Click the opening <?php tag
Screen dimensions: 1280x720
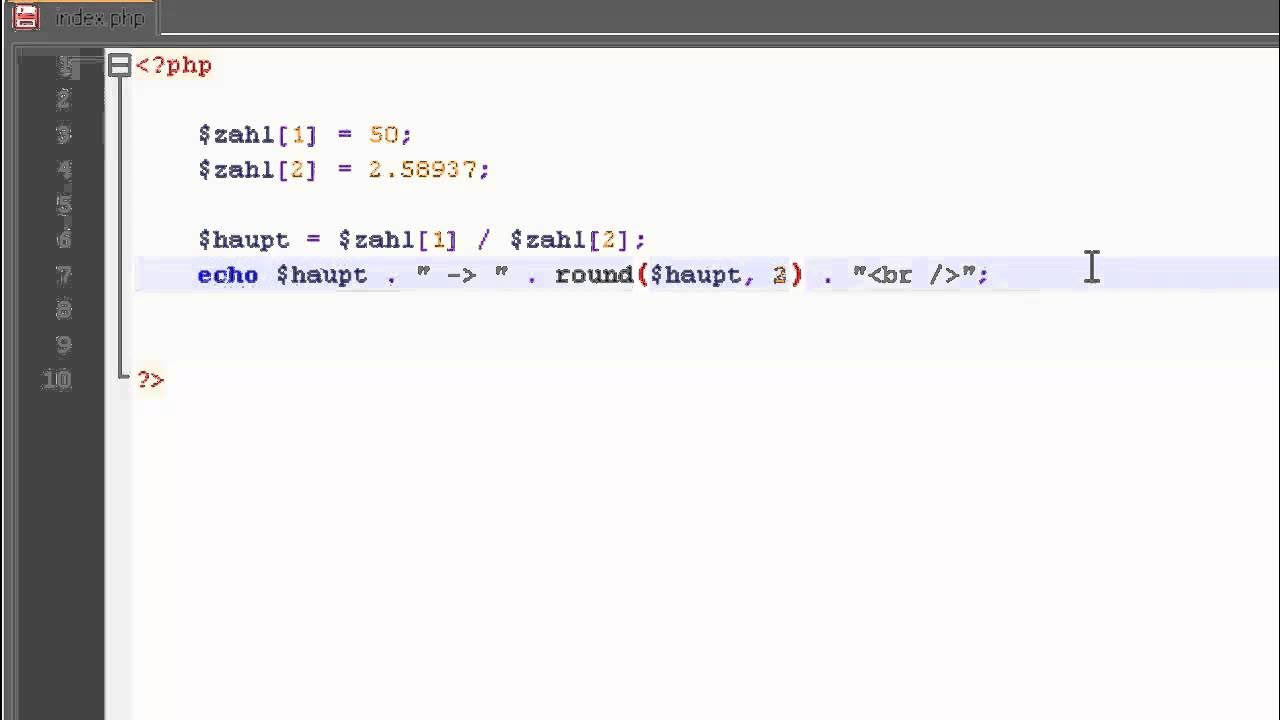click(174, 66)
